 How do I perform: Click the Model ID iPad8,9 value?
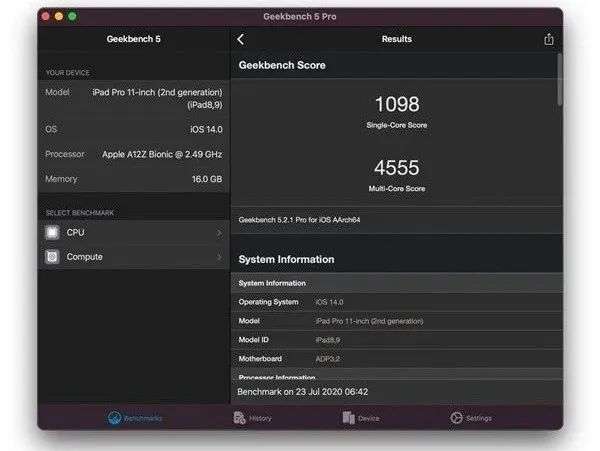328,340
